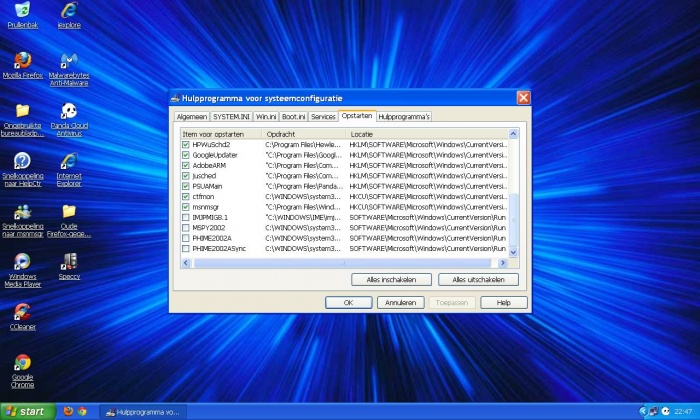
Task: Select the Opstarten tab
Action: coord(357,116)
